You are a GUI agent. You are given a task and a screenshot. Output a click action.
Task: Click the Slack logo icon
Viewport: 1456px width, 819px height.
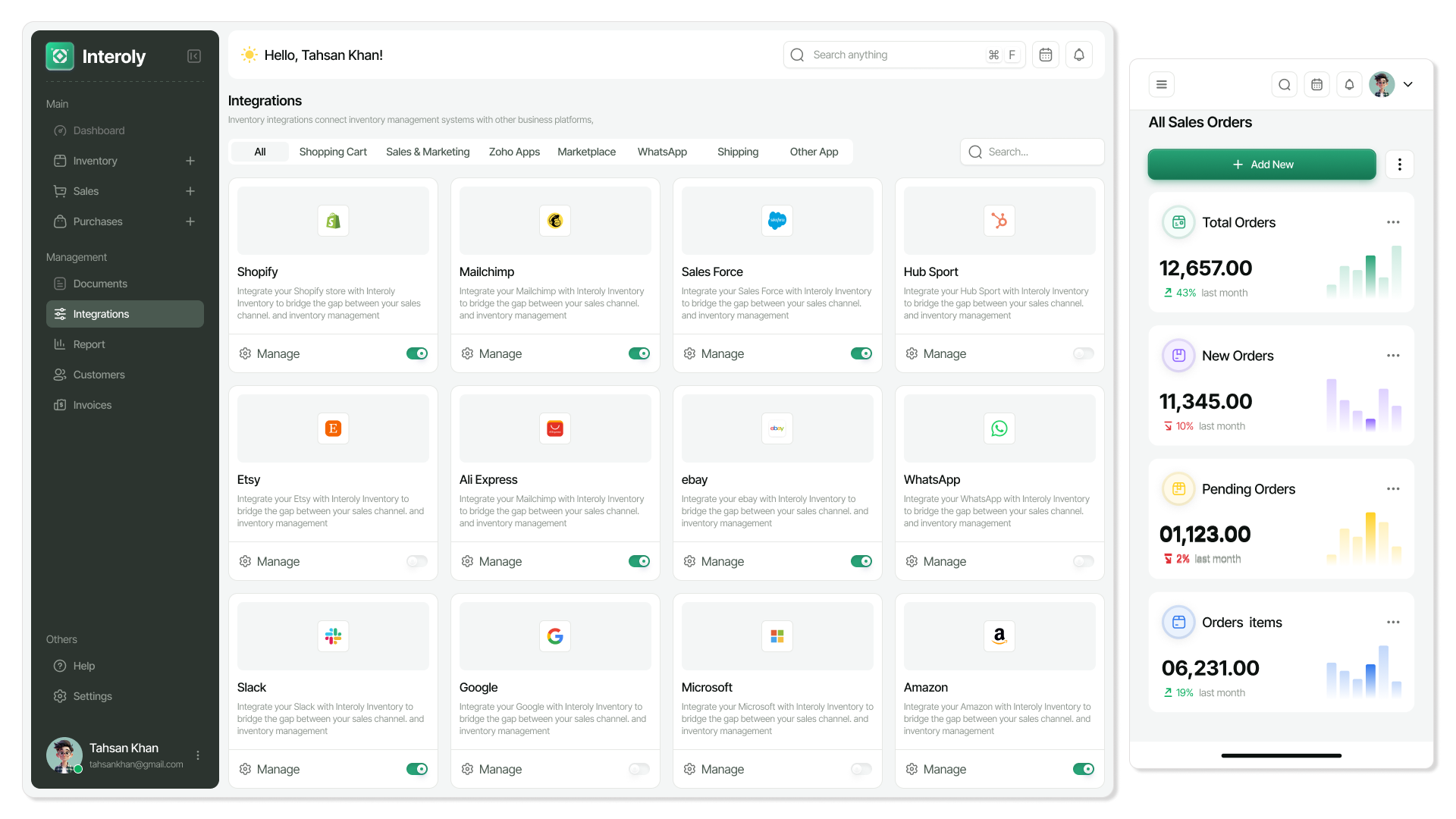[x=333, y=636]
